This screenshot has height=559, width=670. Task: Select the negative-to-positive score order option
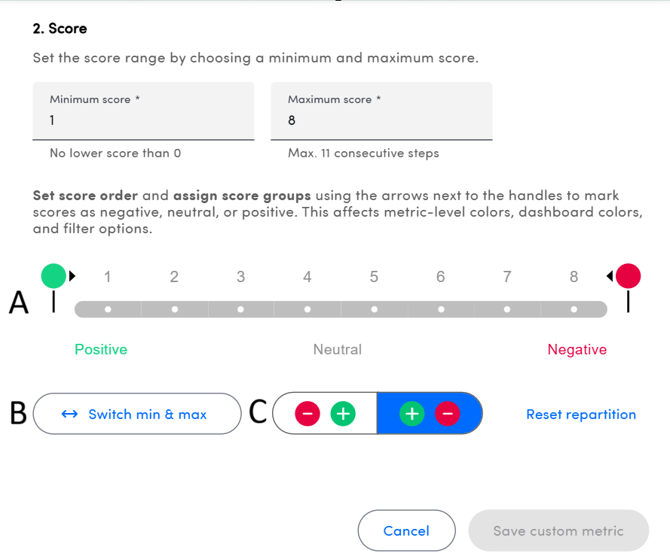(325, 414)
